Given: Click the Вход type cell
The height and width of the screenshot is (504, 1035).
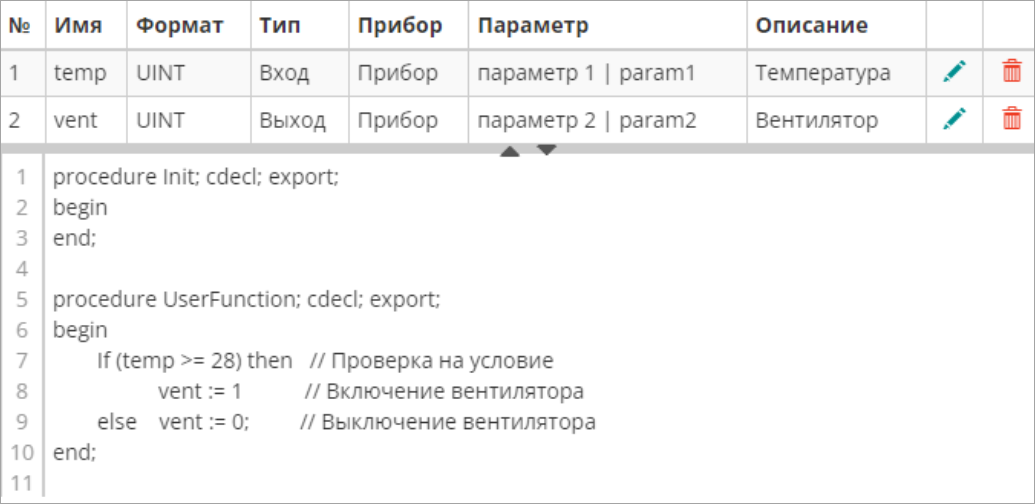Looking at the screenshot, I should [x=284, y=72].
